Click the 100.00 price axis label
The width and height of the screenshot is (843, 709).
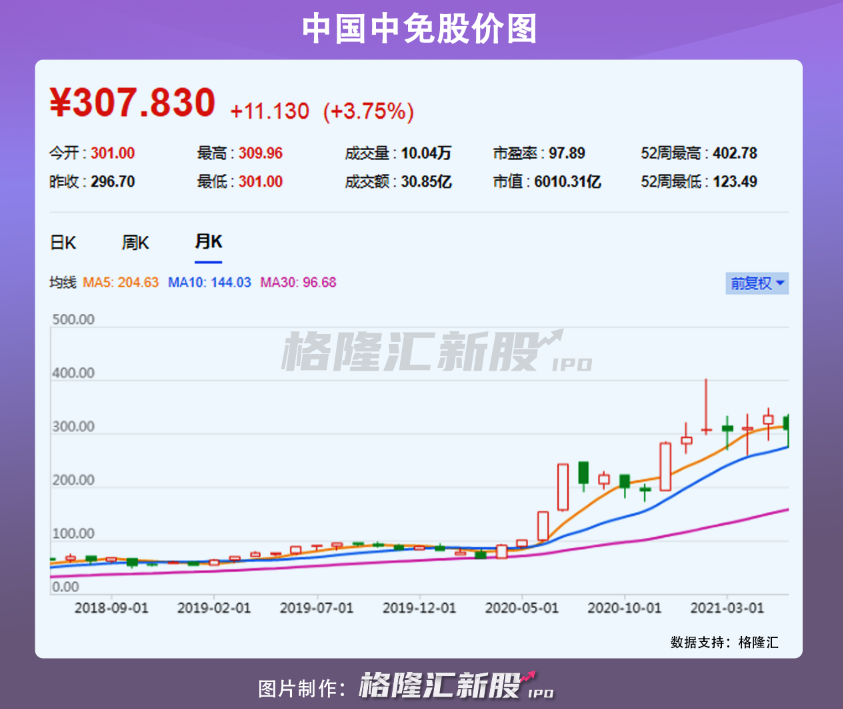73,534
